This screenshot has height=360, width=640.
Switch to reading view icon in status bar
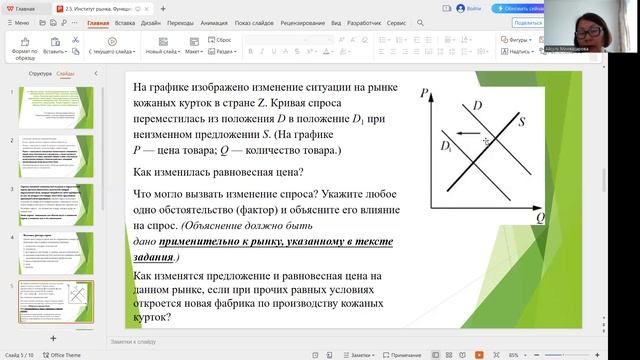[462, 355]
